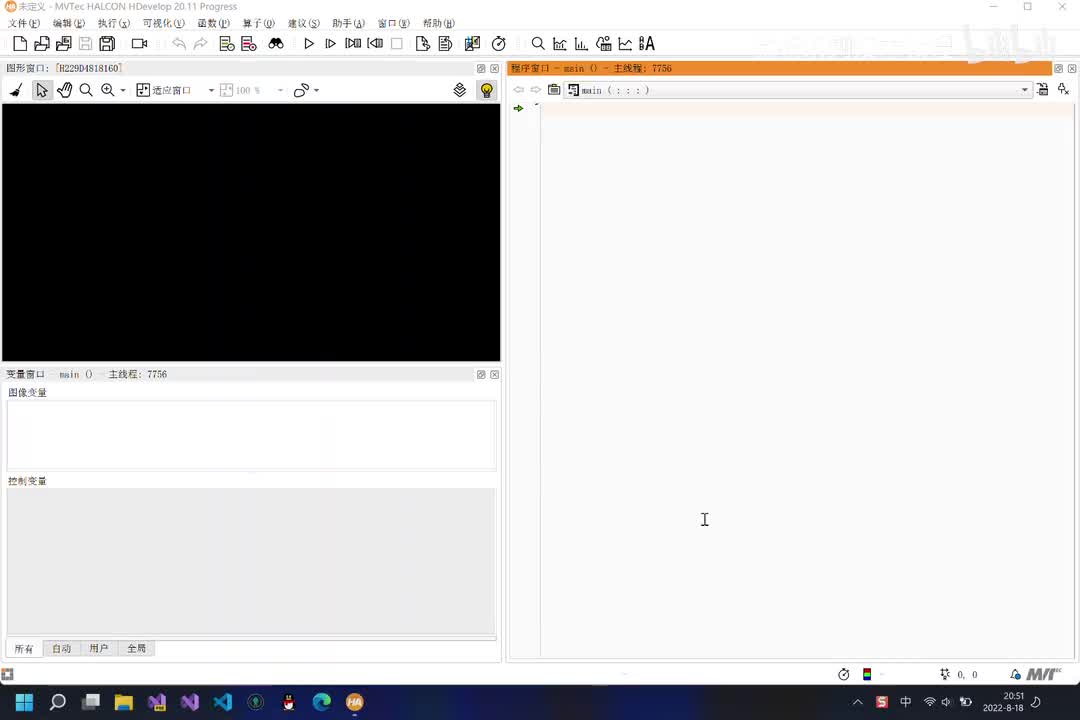Select the arrow pointer tool in graphics window

click(x=42, y=90)
